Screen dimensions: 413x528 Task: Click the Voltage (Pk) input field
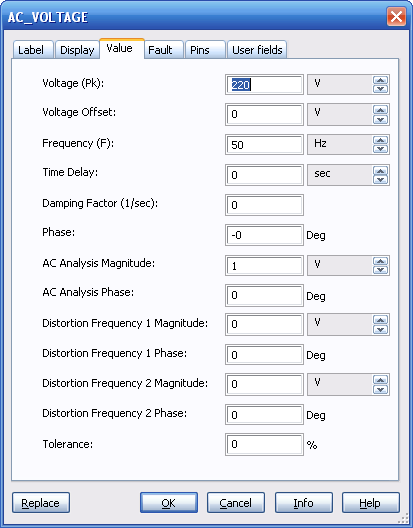click(x=264, y=85)
